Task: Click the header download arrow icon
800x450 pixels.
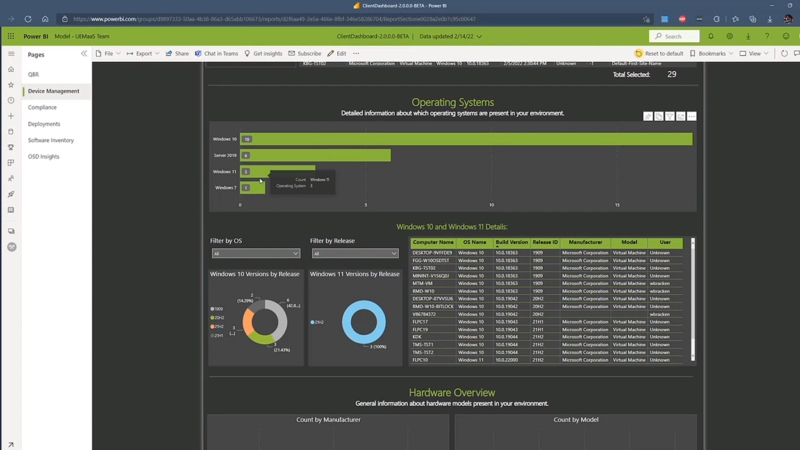Action: [748, 36]
